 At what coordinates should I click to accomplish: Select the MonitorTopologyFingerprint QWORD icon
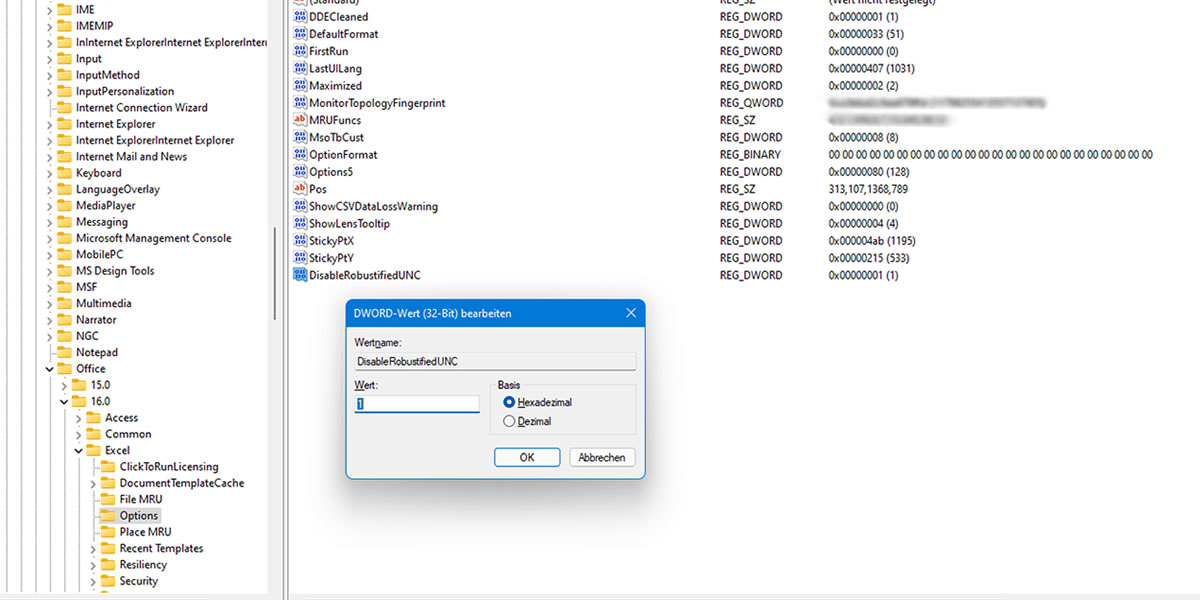(300, 103)
